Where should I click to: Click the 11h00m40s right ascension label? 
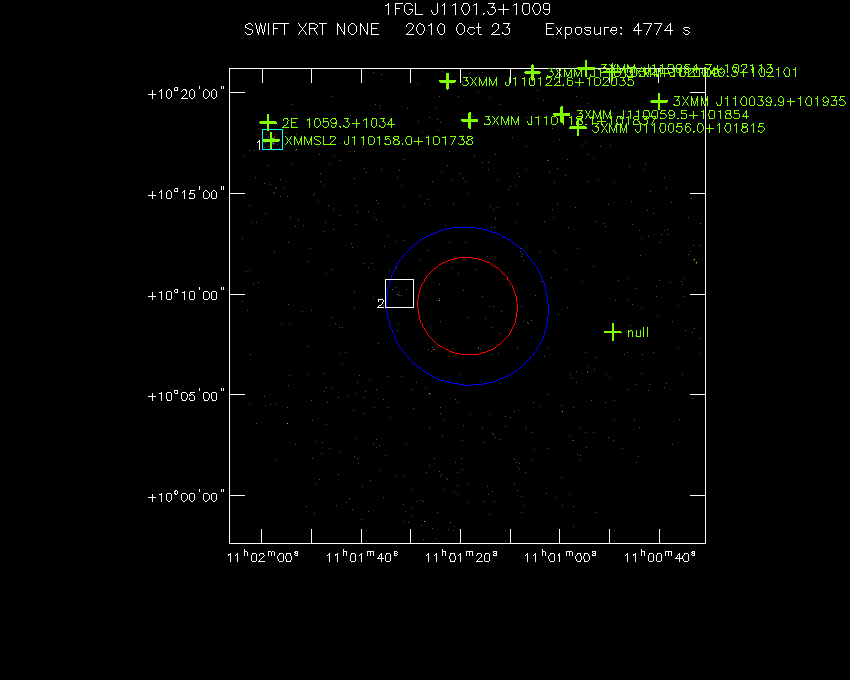(660, 557)
